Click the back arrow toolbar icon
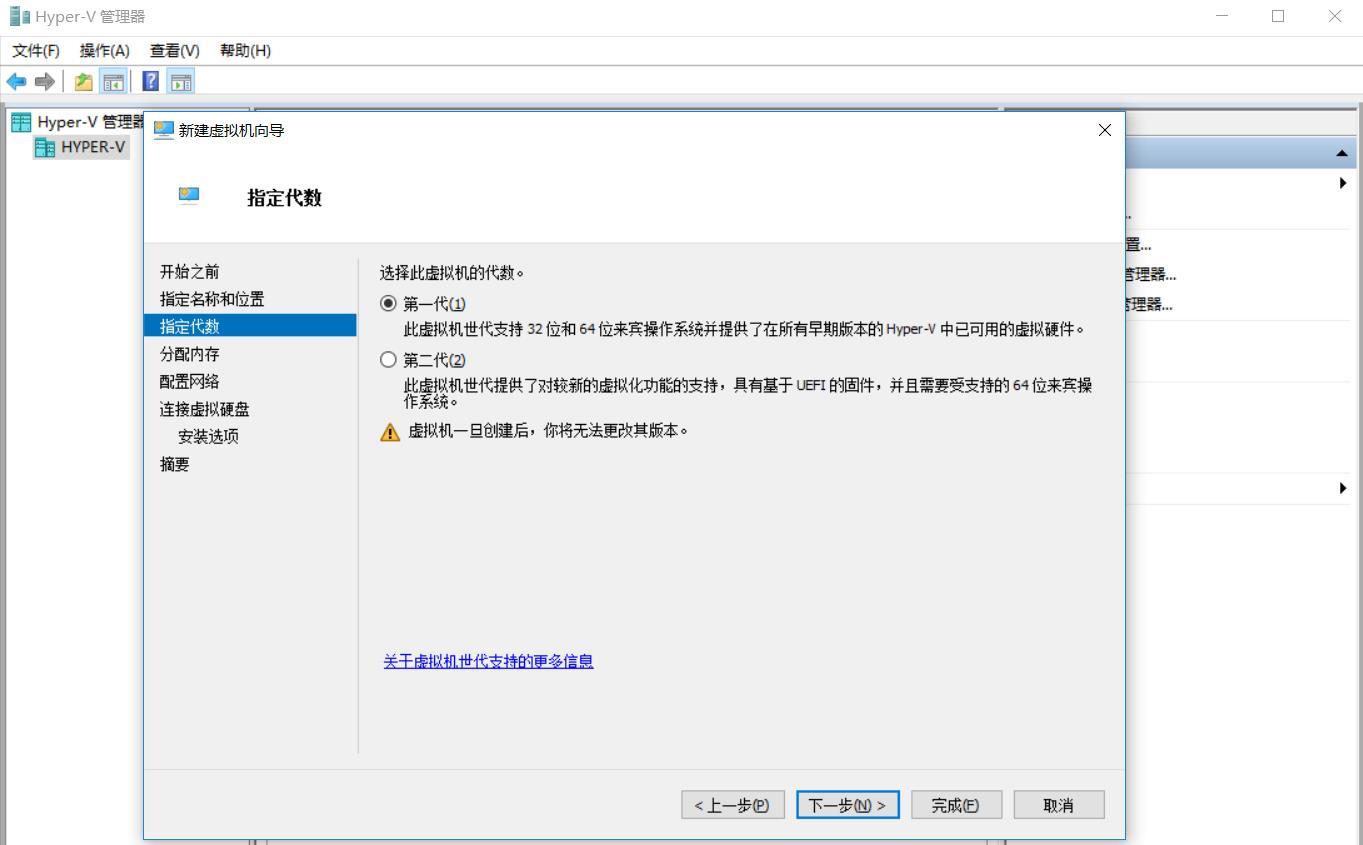 click(x=16, y=82)
